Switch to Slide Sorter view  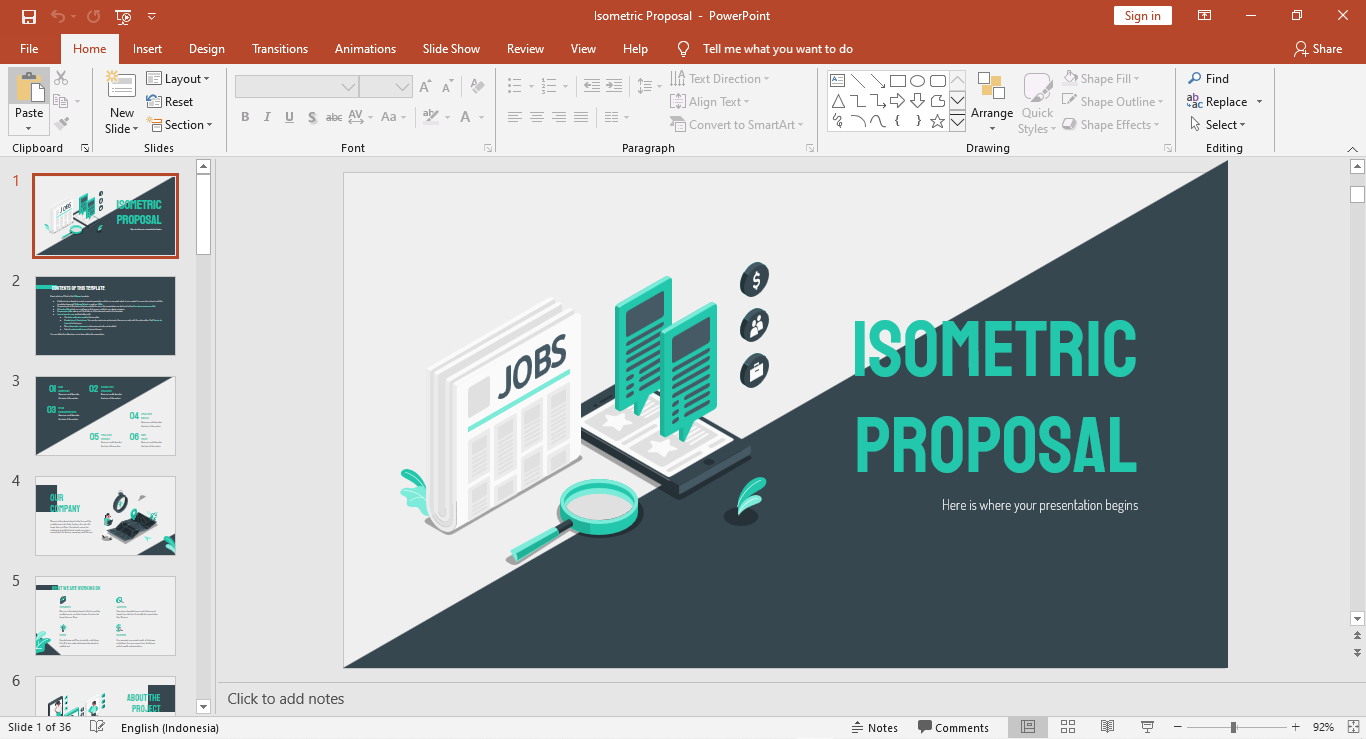[x=1067, y=727]
